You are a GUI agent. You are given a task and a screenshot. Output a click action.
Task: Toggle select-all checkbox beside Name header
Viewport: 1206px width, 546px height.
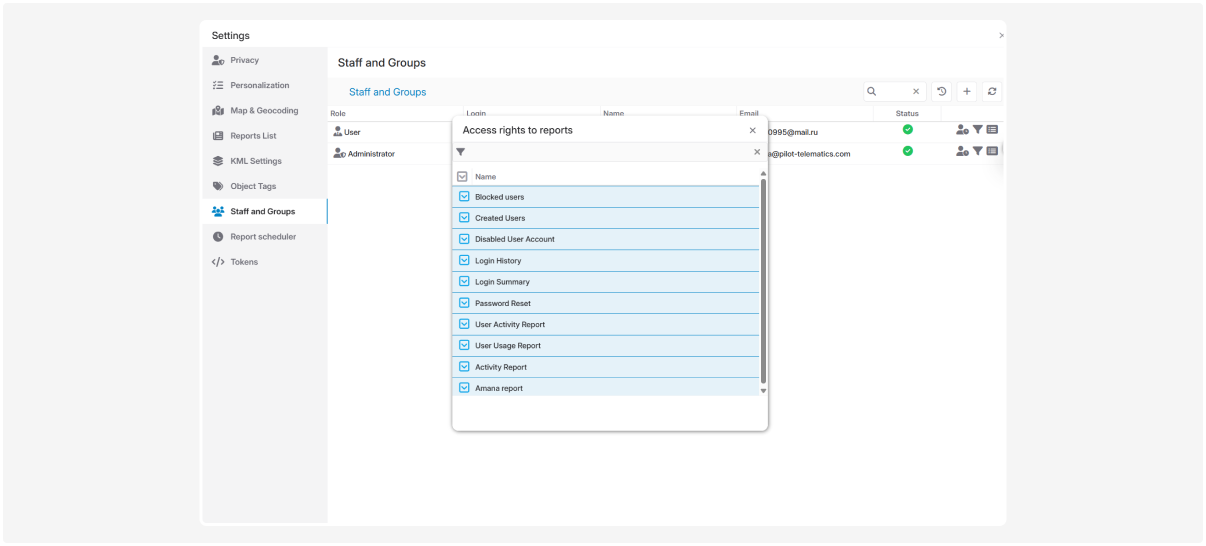point(462,177)
